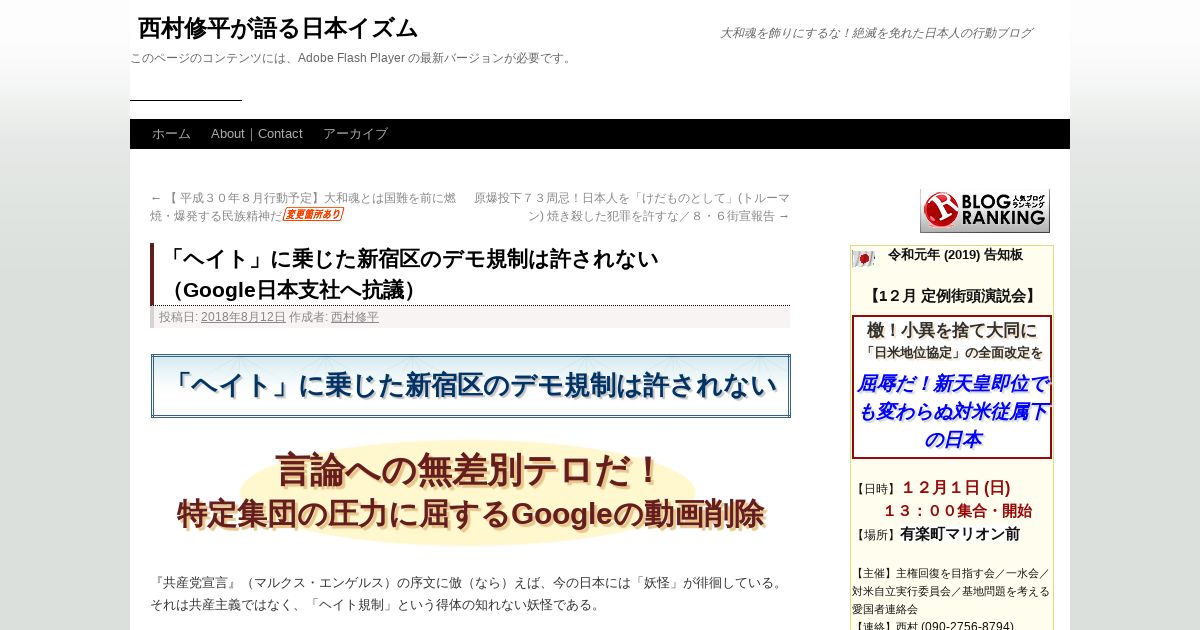Click the blue banner 「ヘイト」に乗じた新宿区のデモ規制は許されない
This screenshot has width=1200, height=630.
[471, 386]
